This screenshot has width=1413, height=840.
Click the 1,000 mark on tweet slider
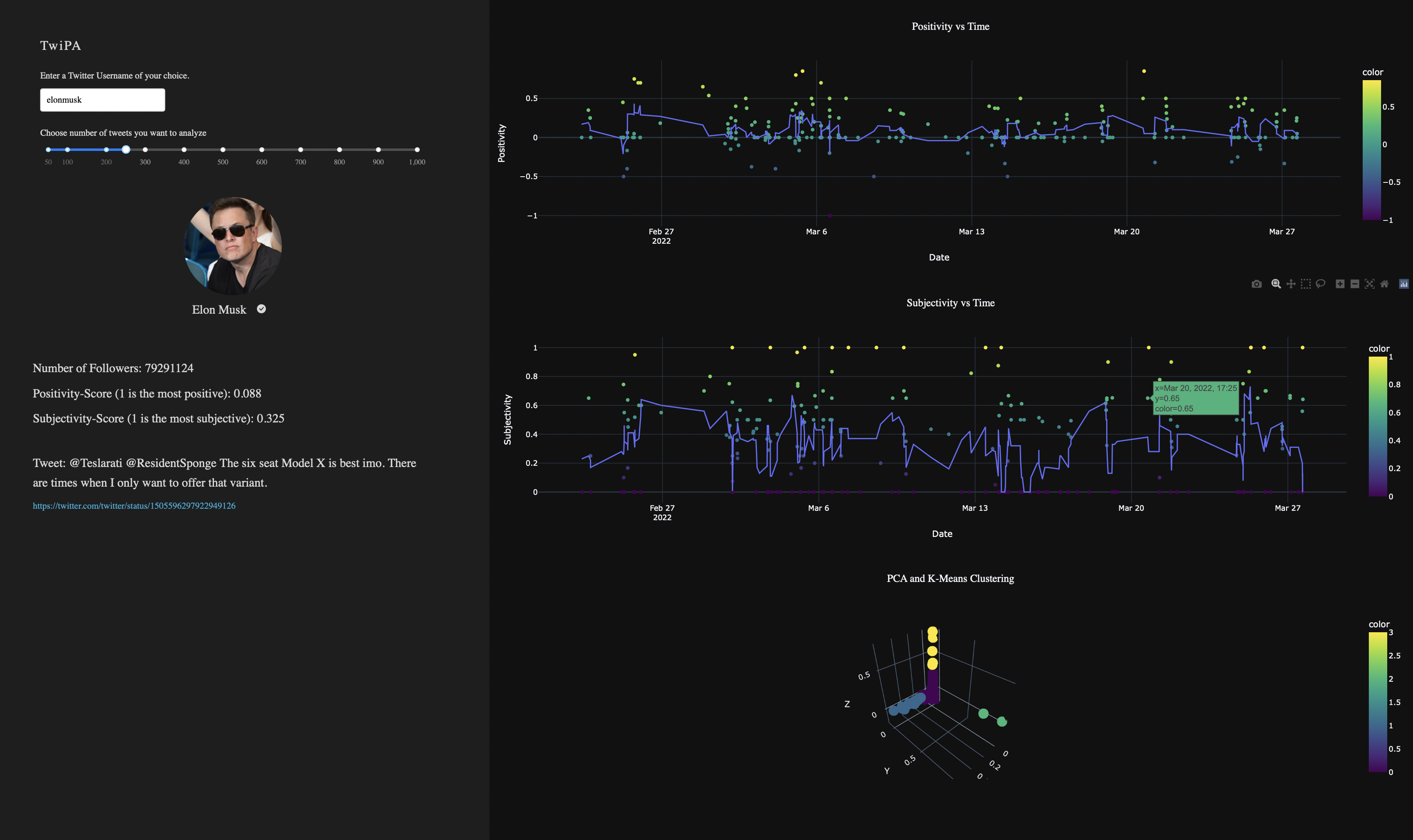pyautogui.click(x=417, y=150)
